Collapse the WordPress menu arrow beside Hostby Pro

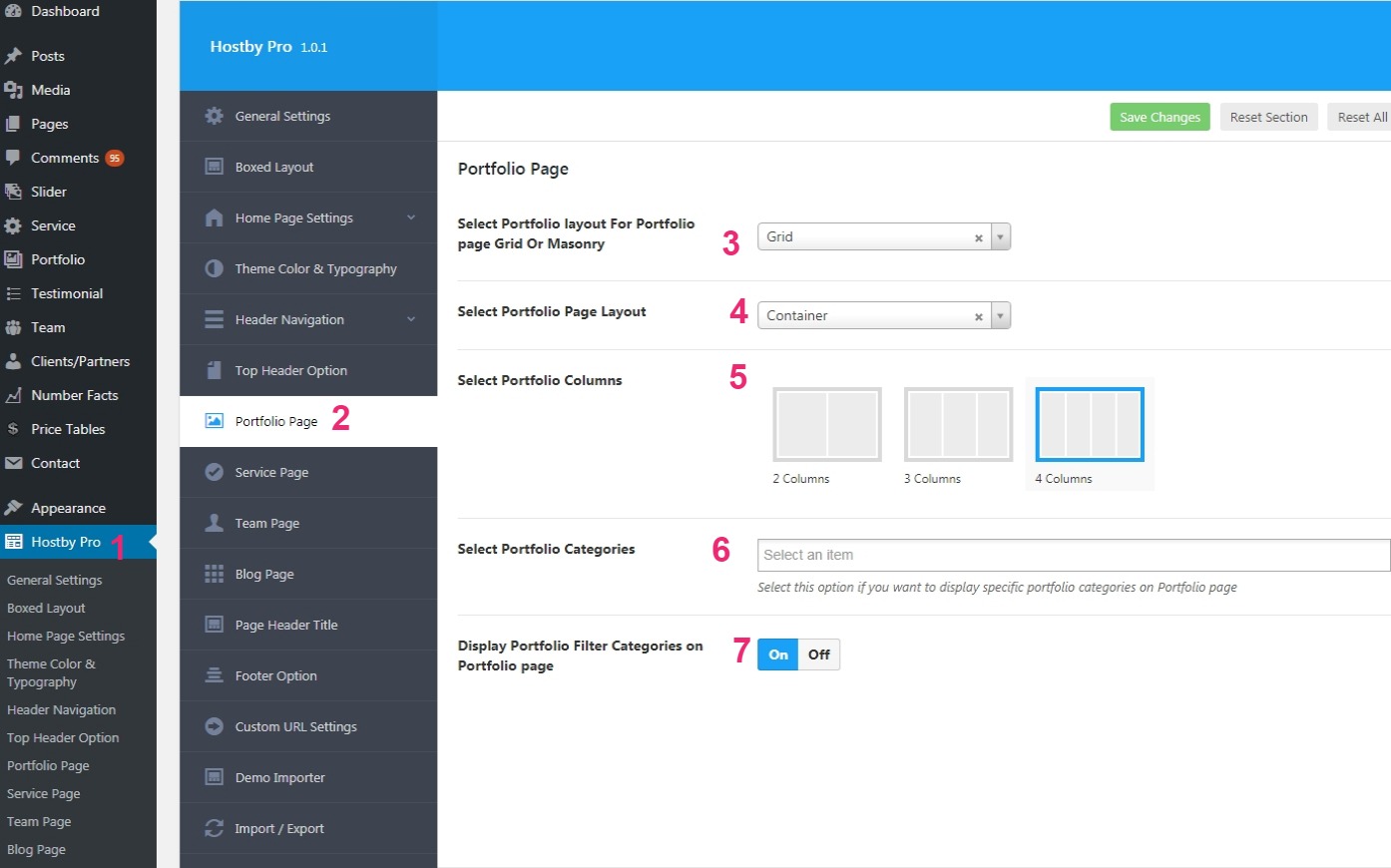(152, 542)
